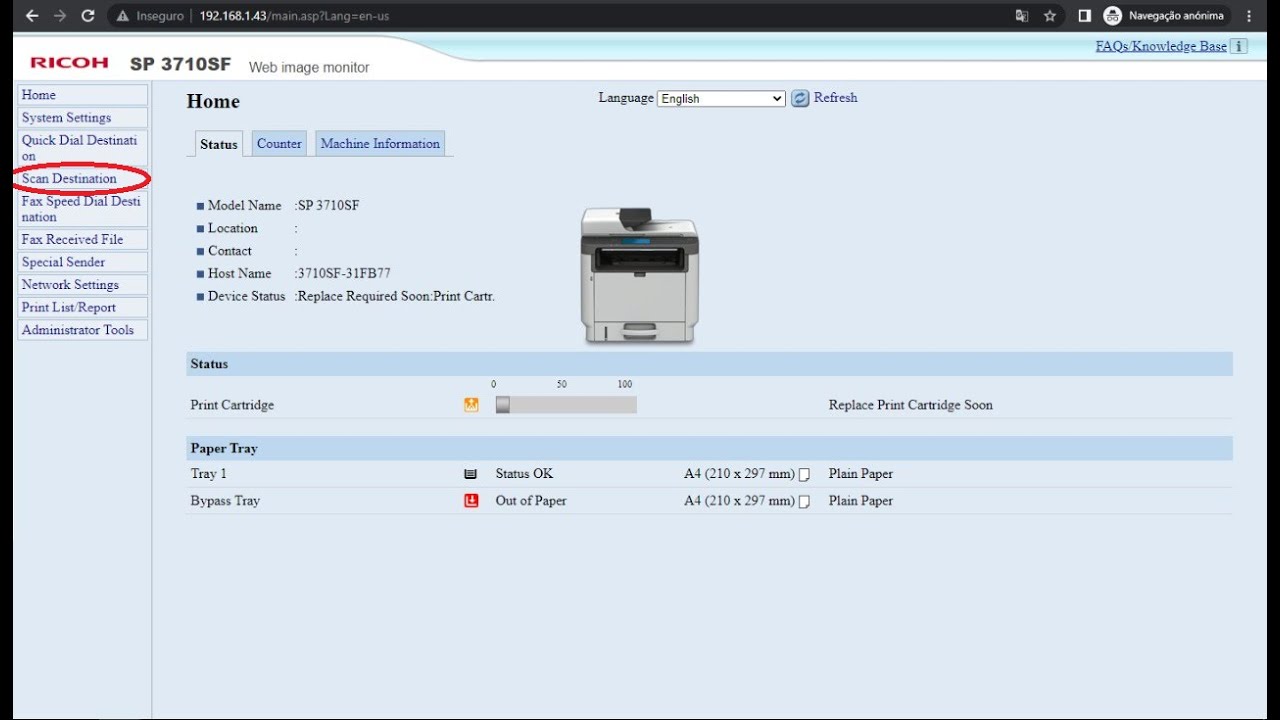This screenshot has width=1280, height=720.
Task: Click the Tray 1 status icon
Action: (471, 474)
